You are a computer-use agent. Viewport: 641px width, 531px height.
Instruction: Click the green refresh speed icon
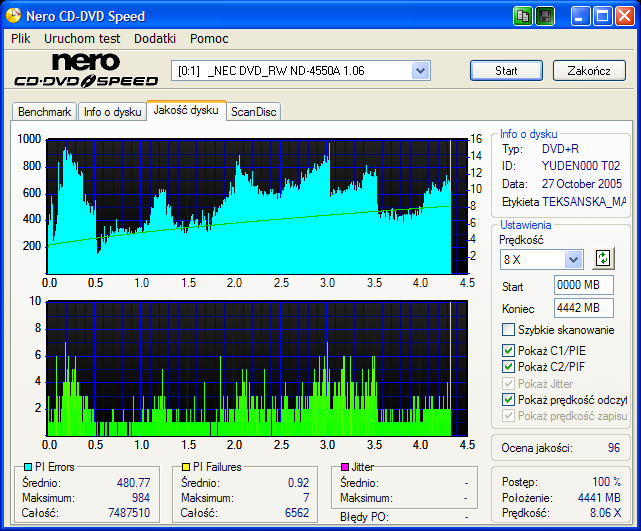point(603,259)
